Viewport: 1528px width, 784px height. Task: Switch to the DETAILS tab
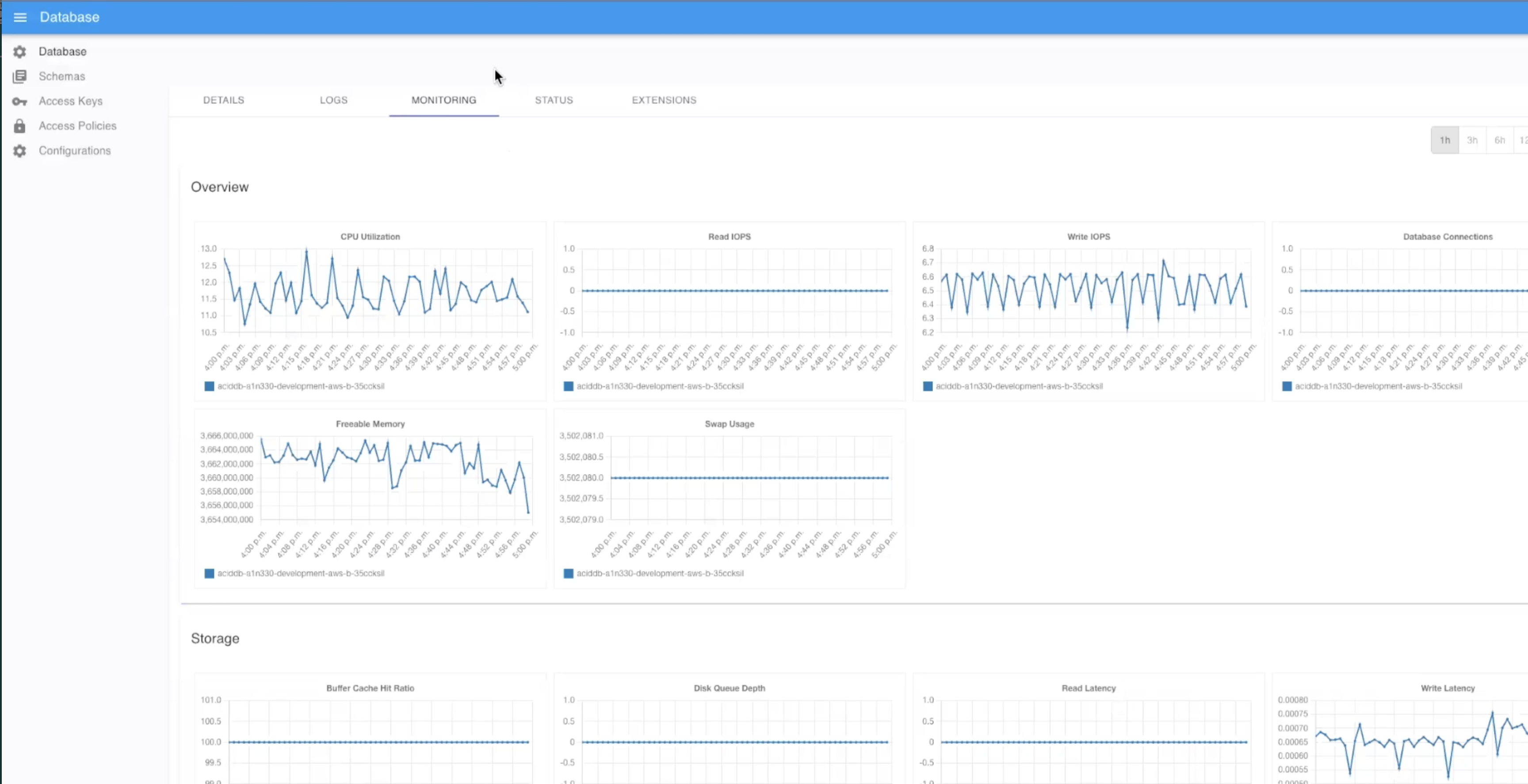224,100
